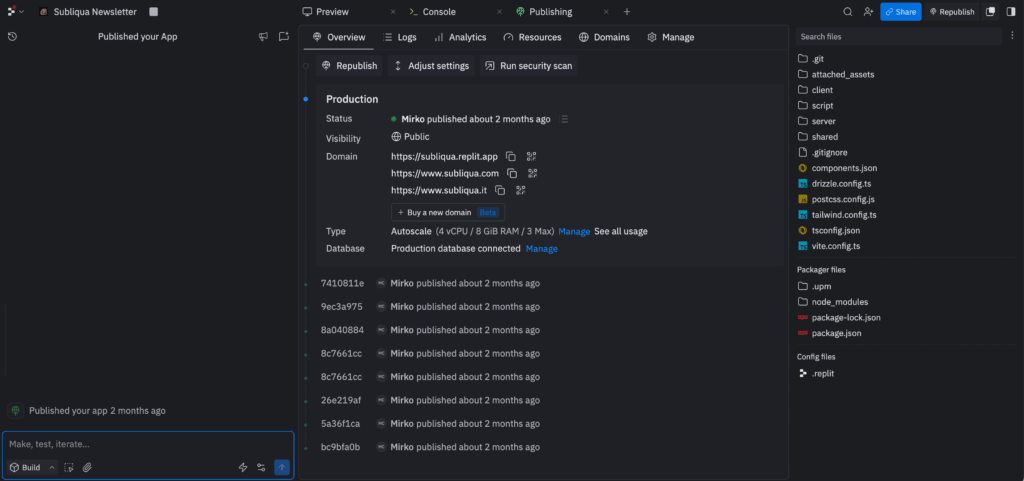This screenshot has width=1024, height=481.
Task: Close the Publishing tab
Action: [x=606, y=12]
